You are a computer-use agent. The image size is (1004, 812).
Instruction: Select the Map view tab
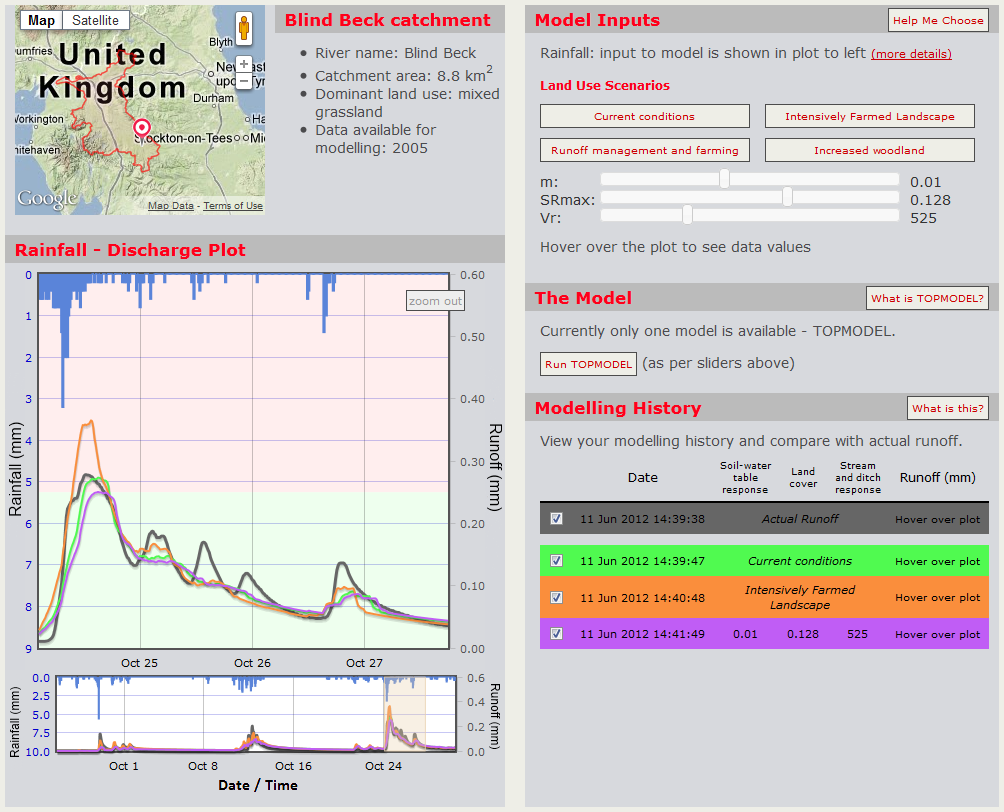(41, 20)
